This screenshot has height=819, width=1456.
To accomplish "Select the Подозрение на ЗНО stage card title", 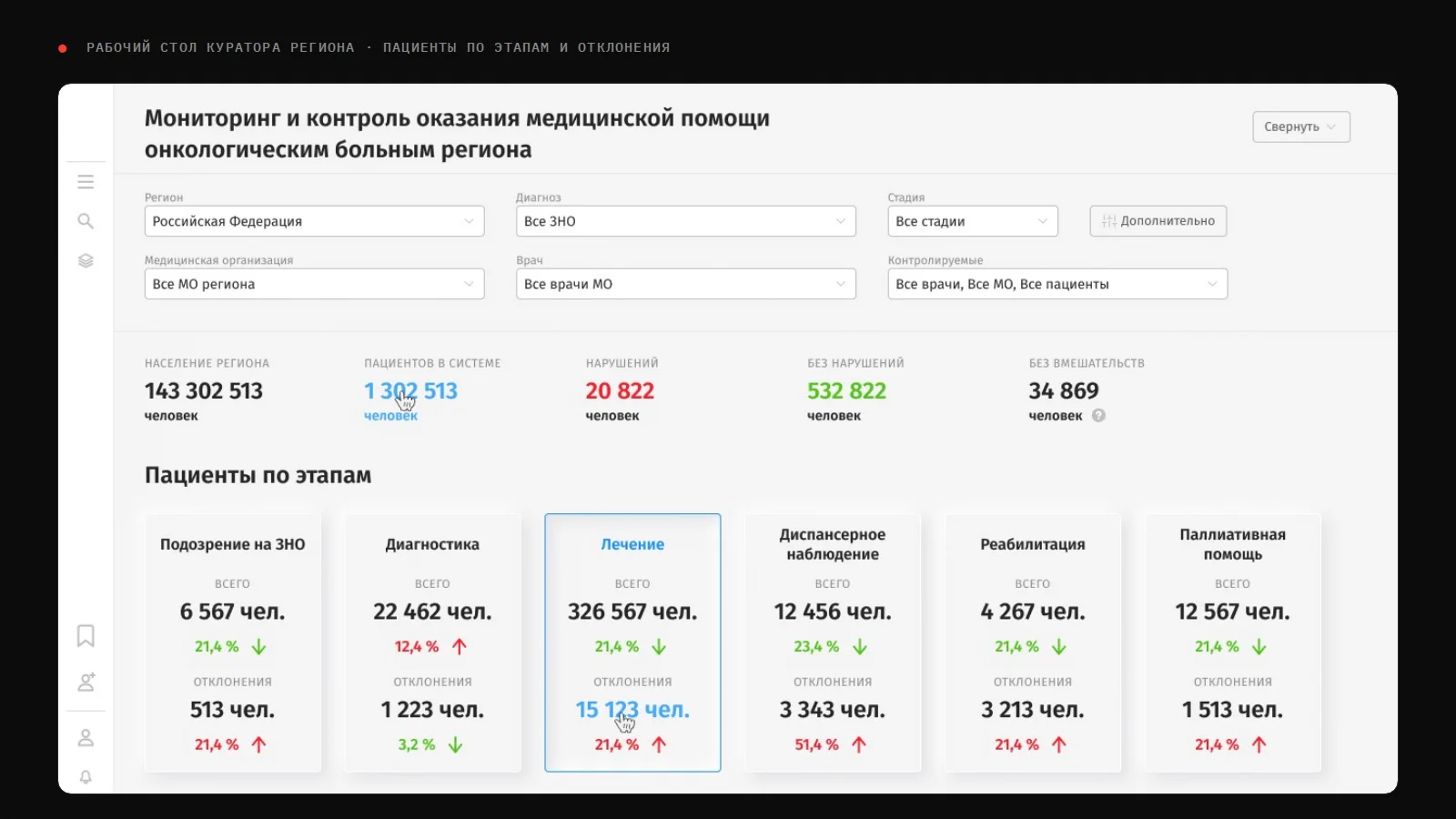I will (233, 544).
